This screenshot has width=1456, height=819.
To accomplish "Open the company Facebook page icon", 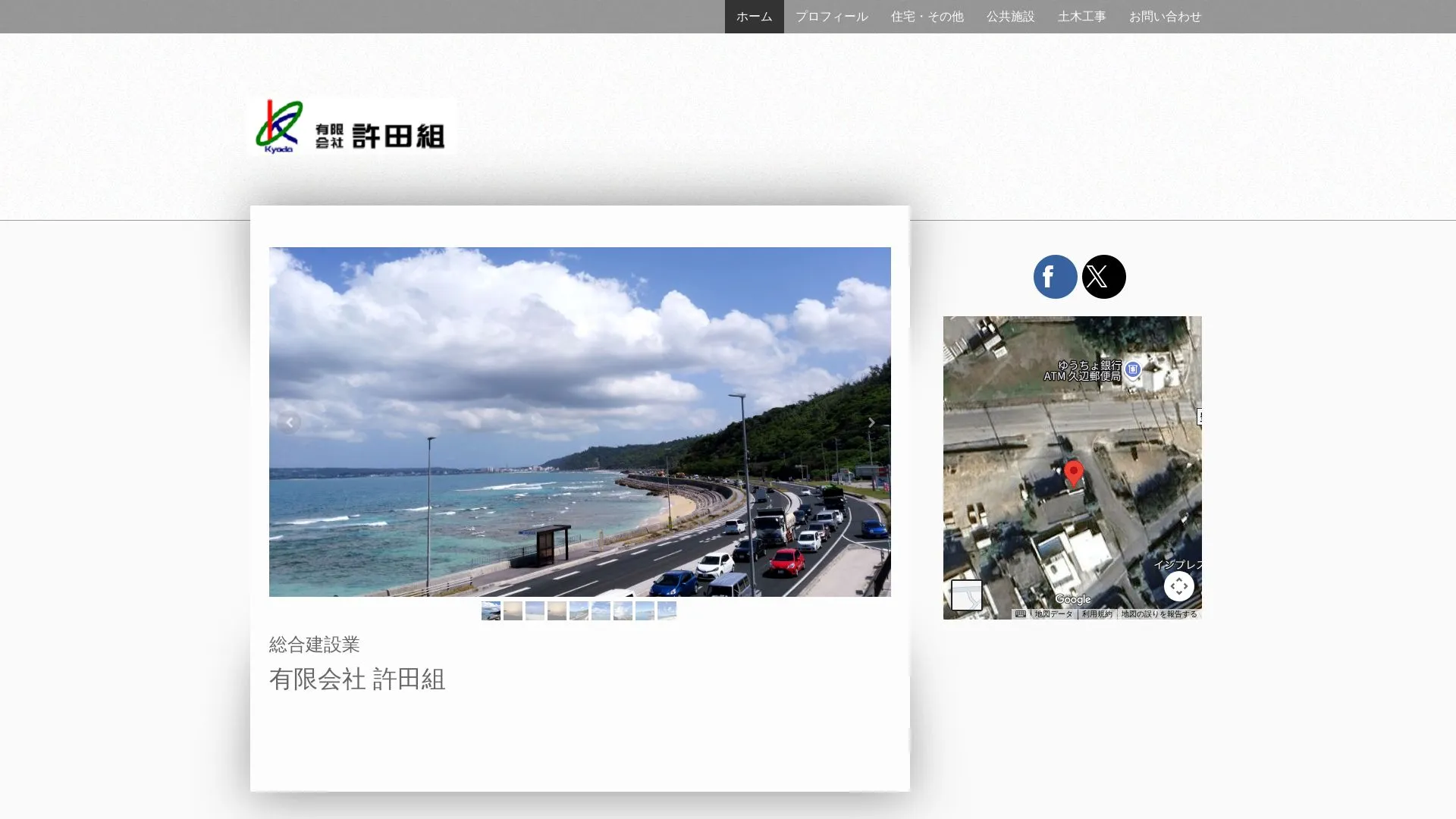I will [1055, 277].
